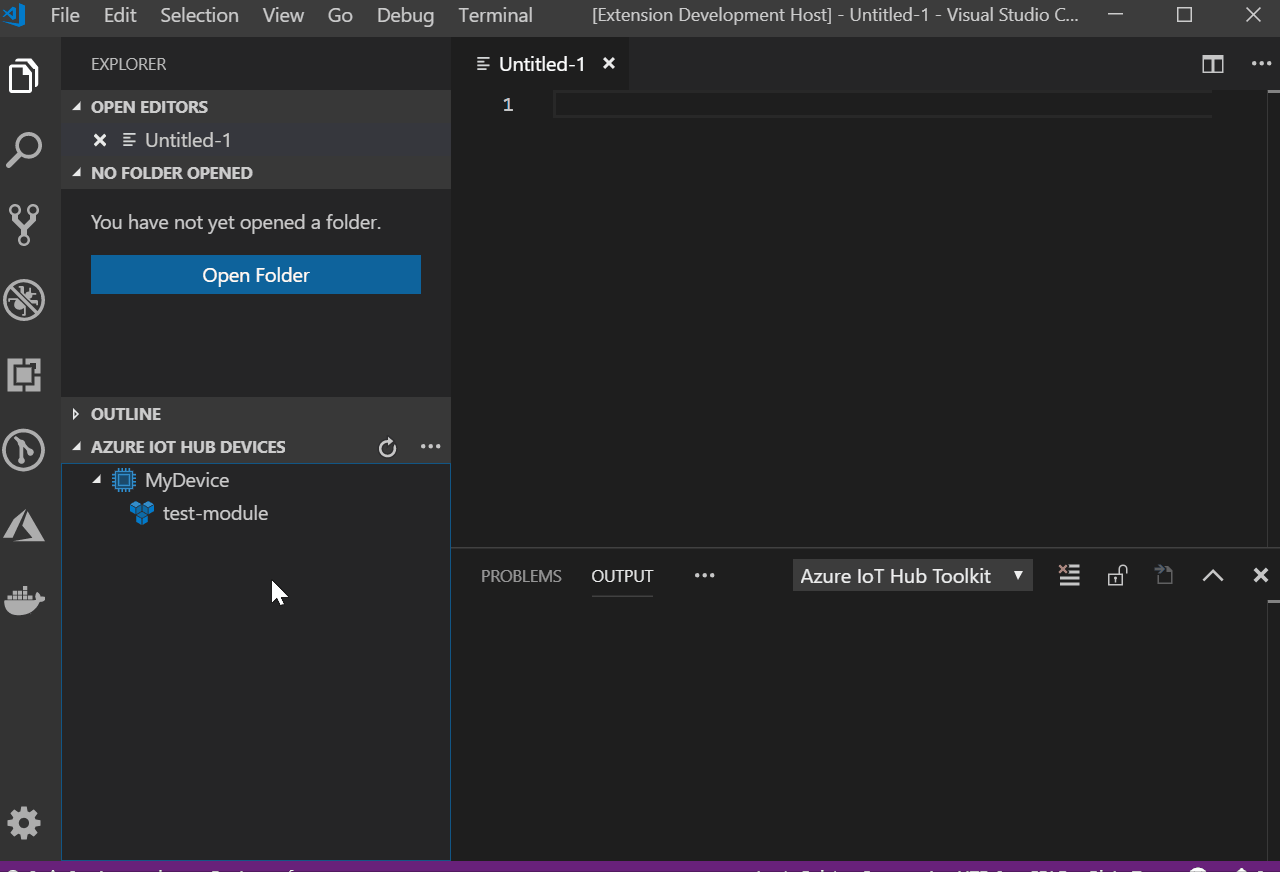Open the Debug menu
Viewport: 1280px width, 872px height.
[x=405, y=15]
